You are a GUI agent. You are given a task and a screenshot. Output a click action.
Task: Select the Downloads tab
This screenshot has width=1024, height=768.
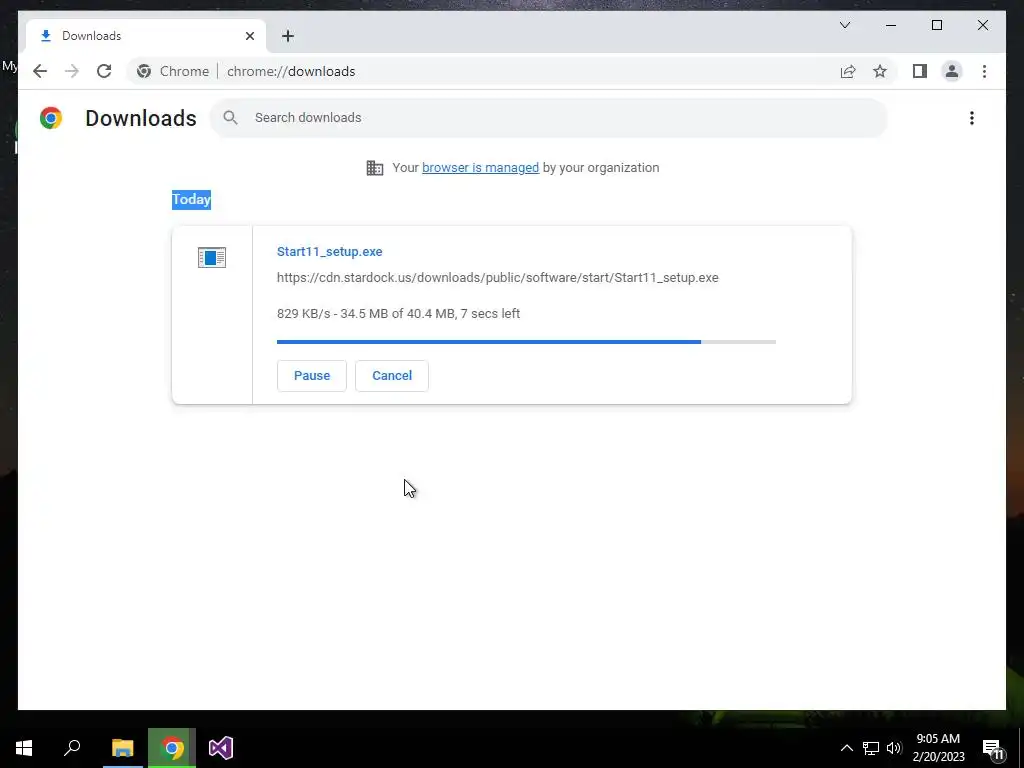(145, 36)
